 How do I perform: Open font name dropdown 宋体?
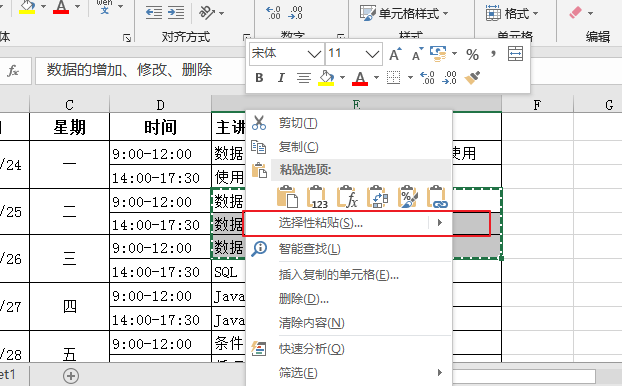(x=314, y=54)
